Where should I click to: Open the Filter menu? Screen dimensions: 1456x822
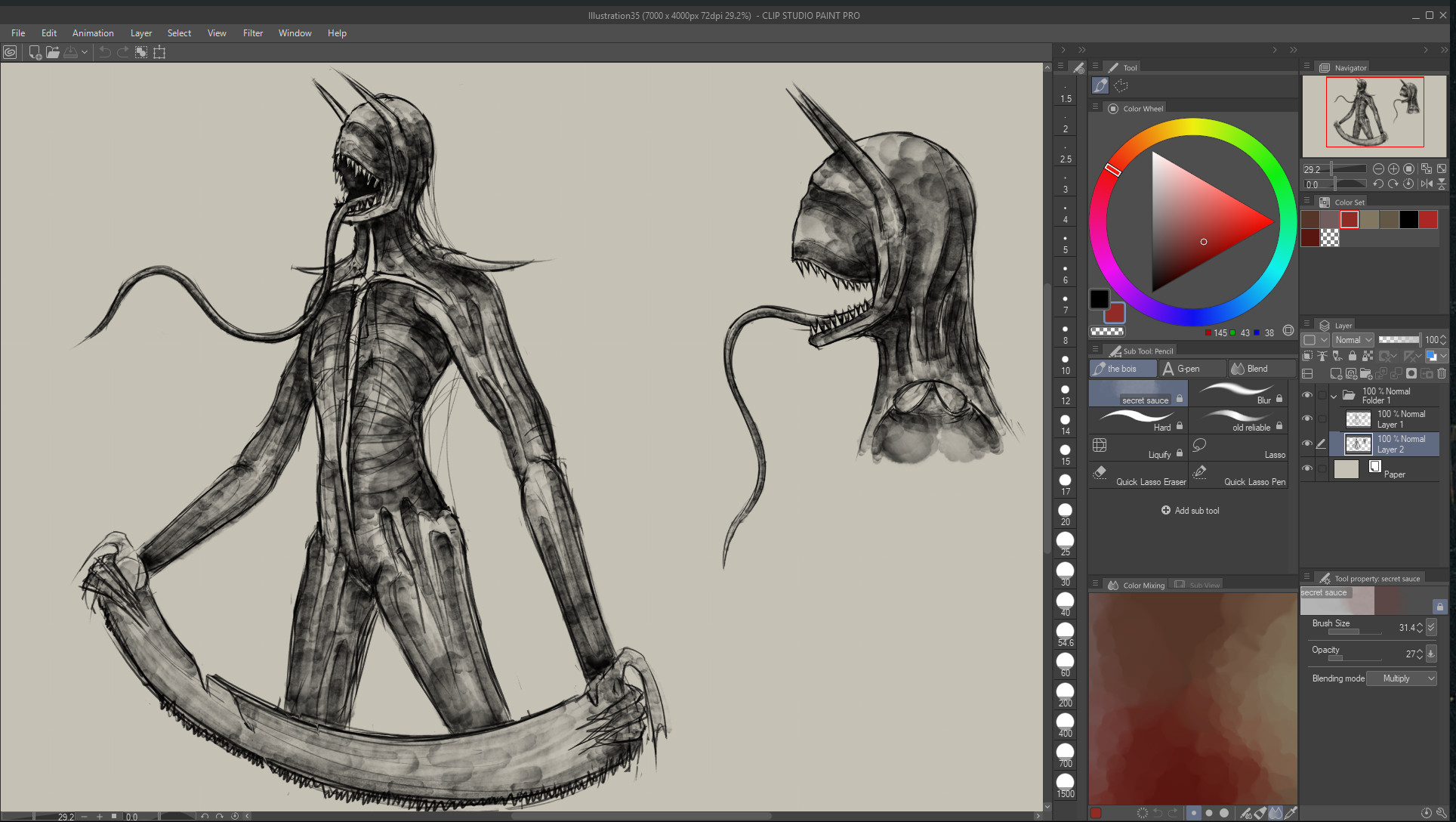(253, 33)
